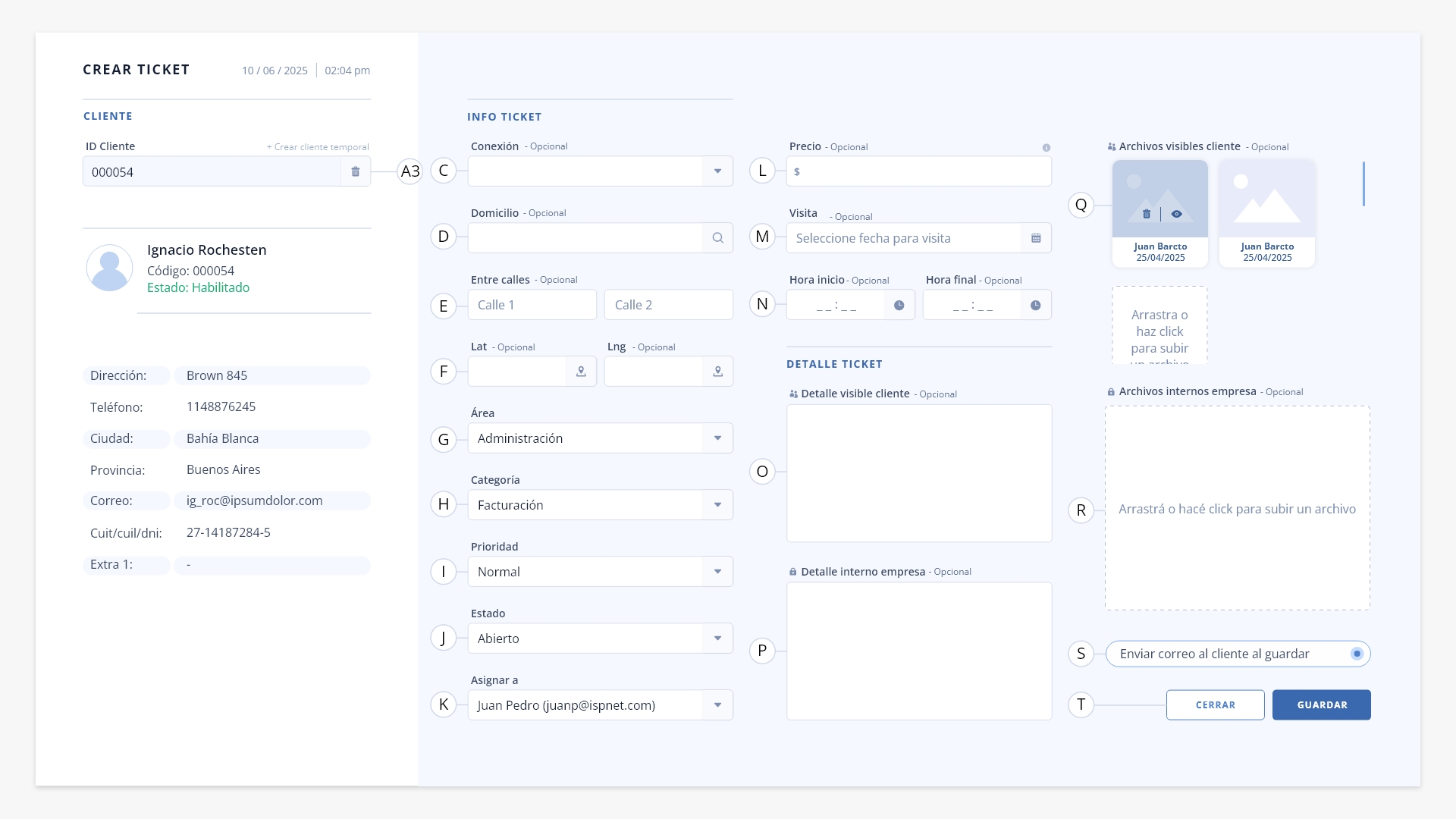This screenshot has width=1456, height=819.
Task: Click the Código: 000054 text
Action: (190, 271)
